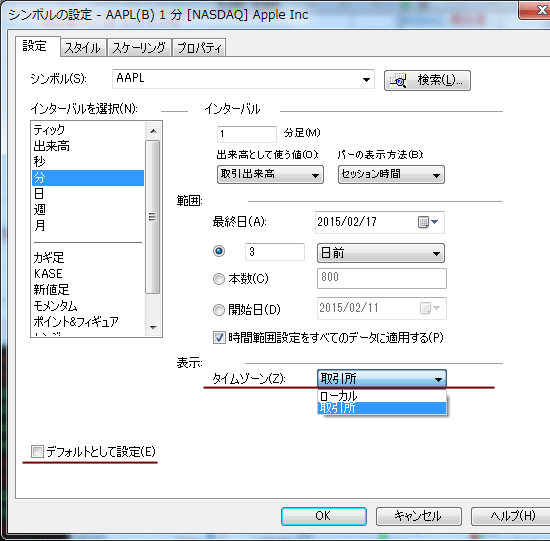Open the 開始日 calendar picker icon

click(x=429, y=308)
